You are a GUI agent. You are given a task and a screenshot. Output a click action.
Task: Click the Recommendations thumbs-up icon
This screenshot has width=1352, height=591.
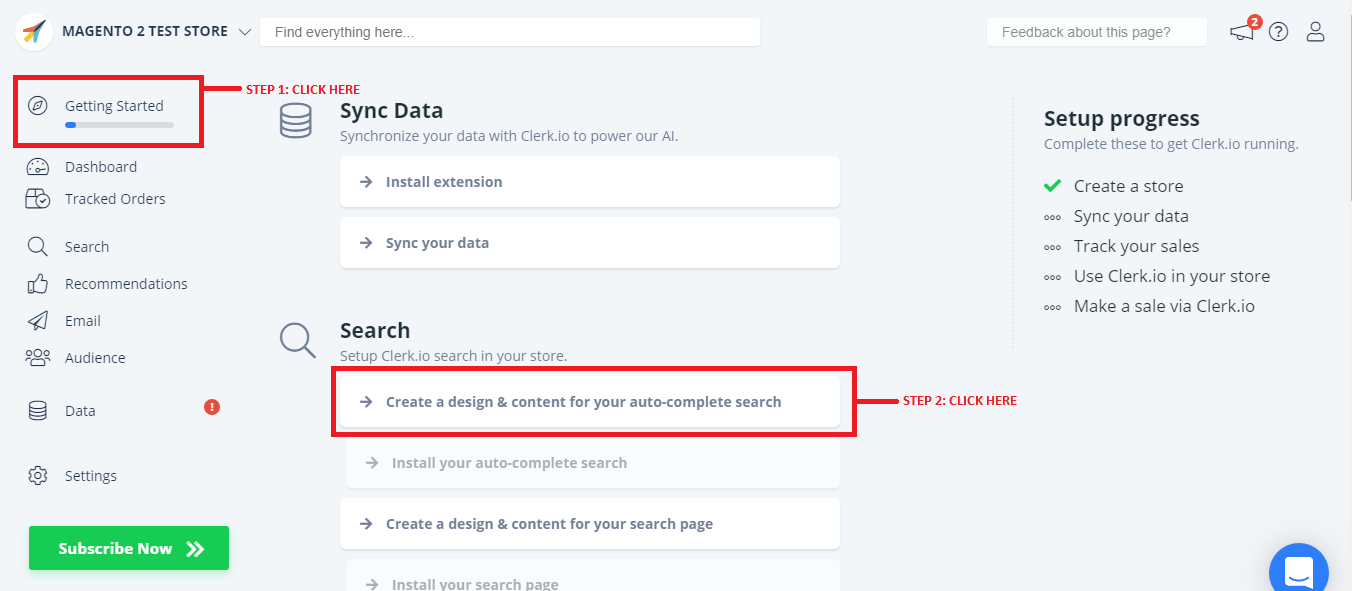click(38, 284)
